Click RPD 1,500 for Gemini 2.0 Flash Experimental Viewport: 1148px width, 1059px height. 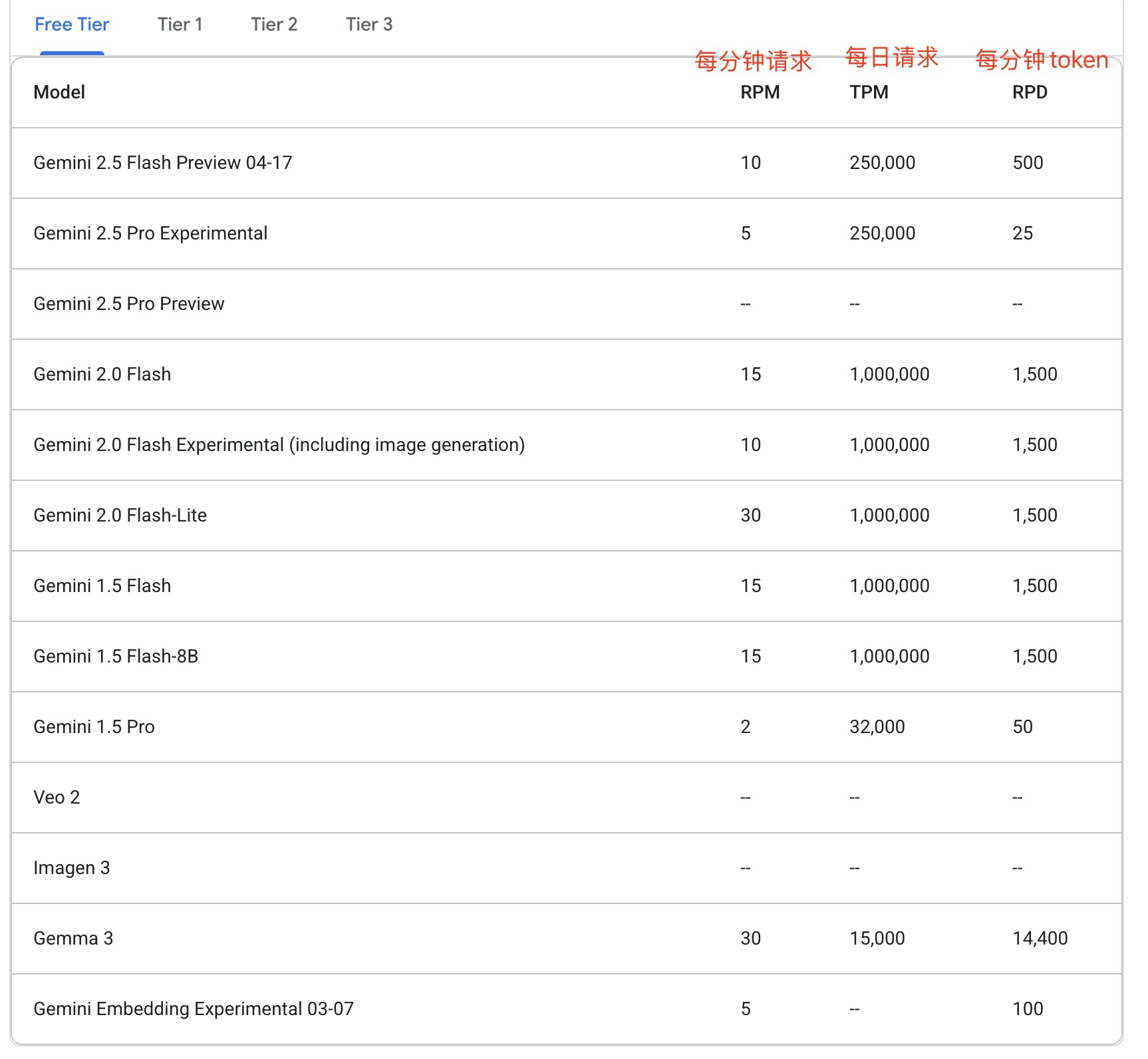coord(1035,444)
